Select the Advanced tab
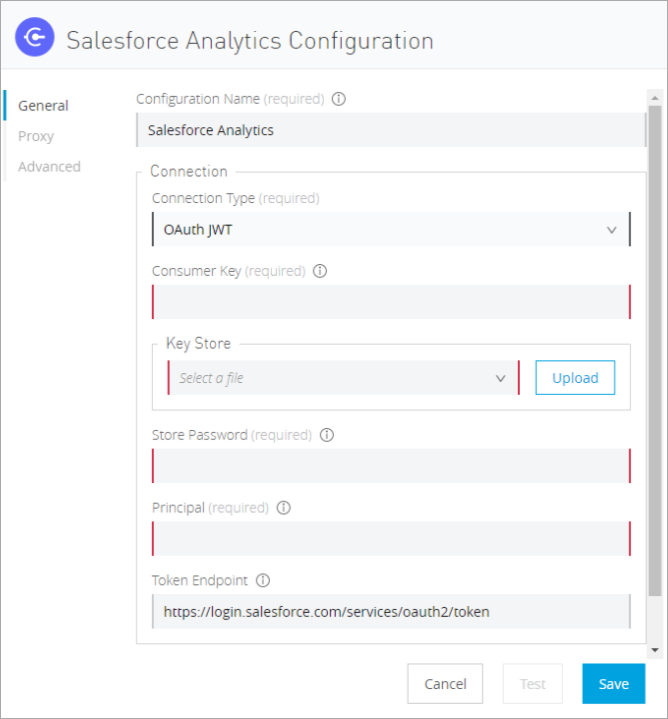 [49, 167]
